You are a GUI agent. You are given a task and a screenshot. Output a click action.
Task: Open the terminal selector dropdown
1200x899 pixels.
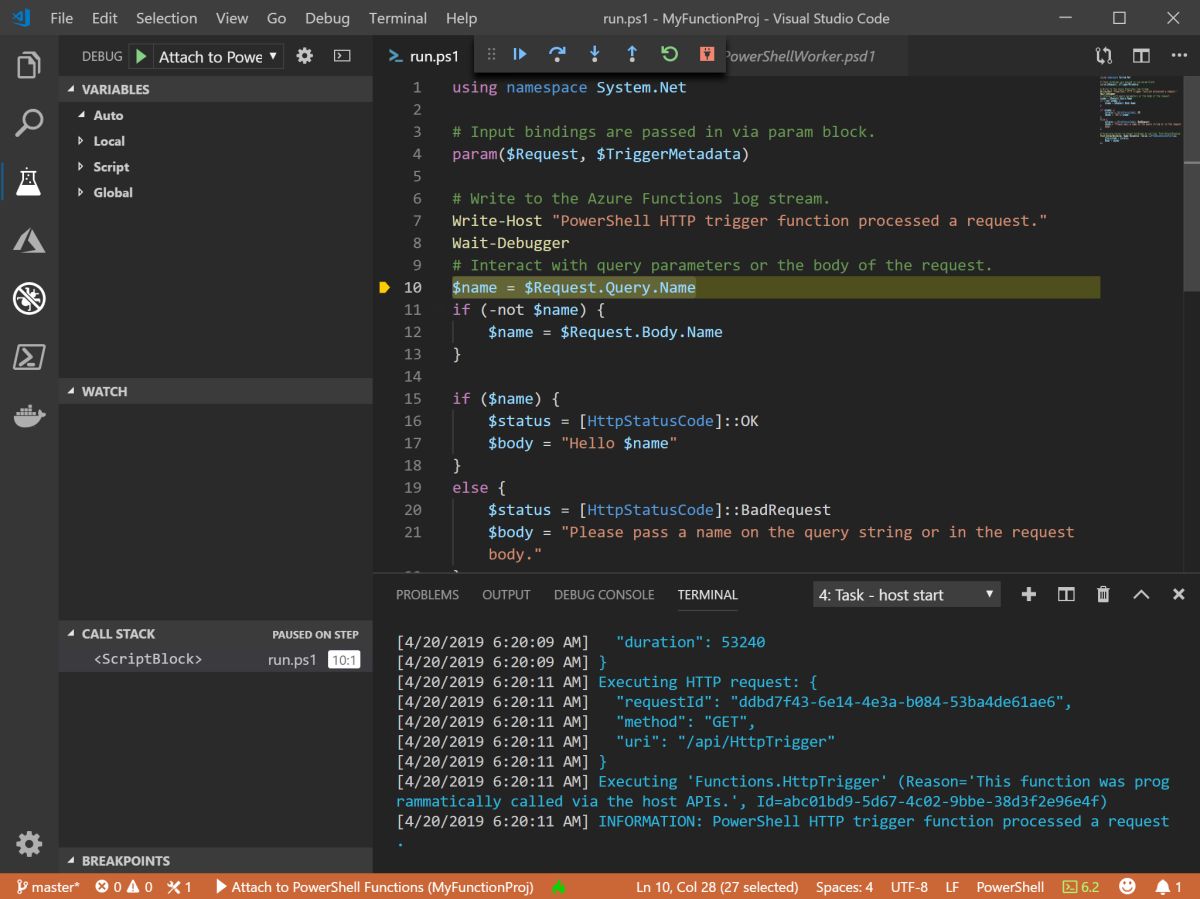pyautogui.click(x=907, y=594)
